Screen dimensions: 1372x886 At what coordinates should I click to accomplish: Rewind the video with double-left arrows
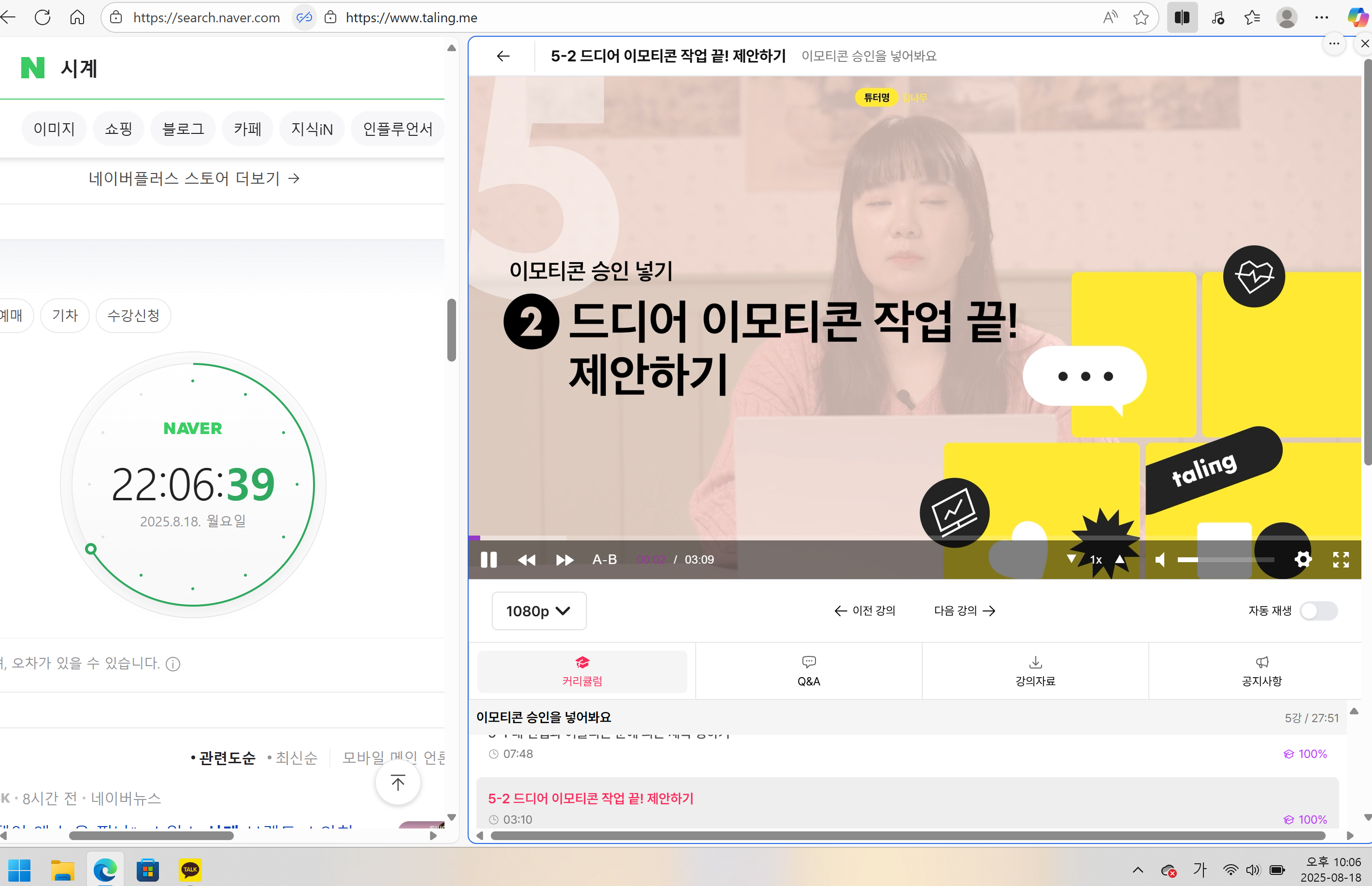tap(526, 560)
